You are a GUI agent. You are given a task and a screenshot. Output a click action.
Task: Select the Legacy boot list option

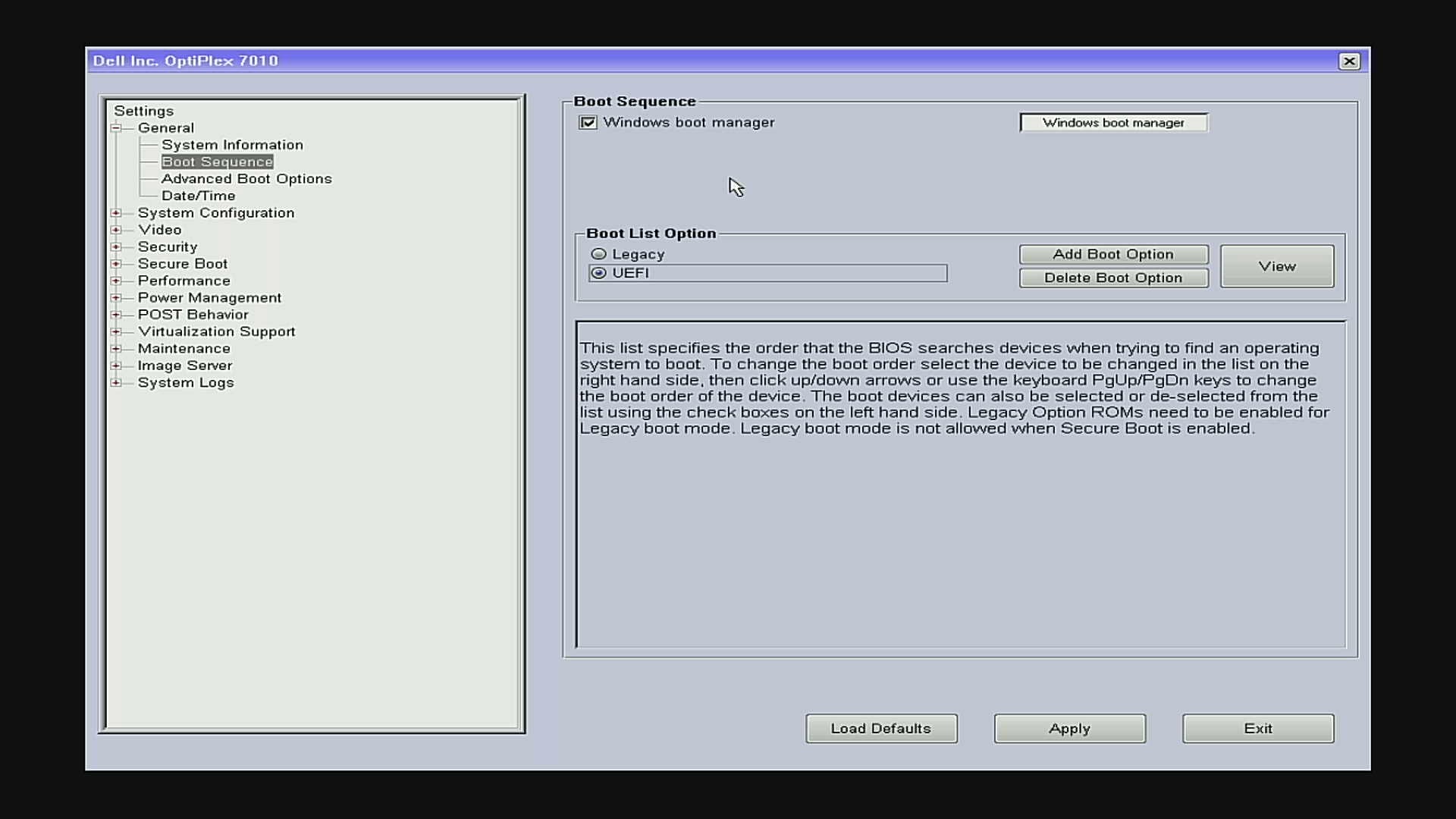pos(599,254)
